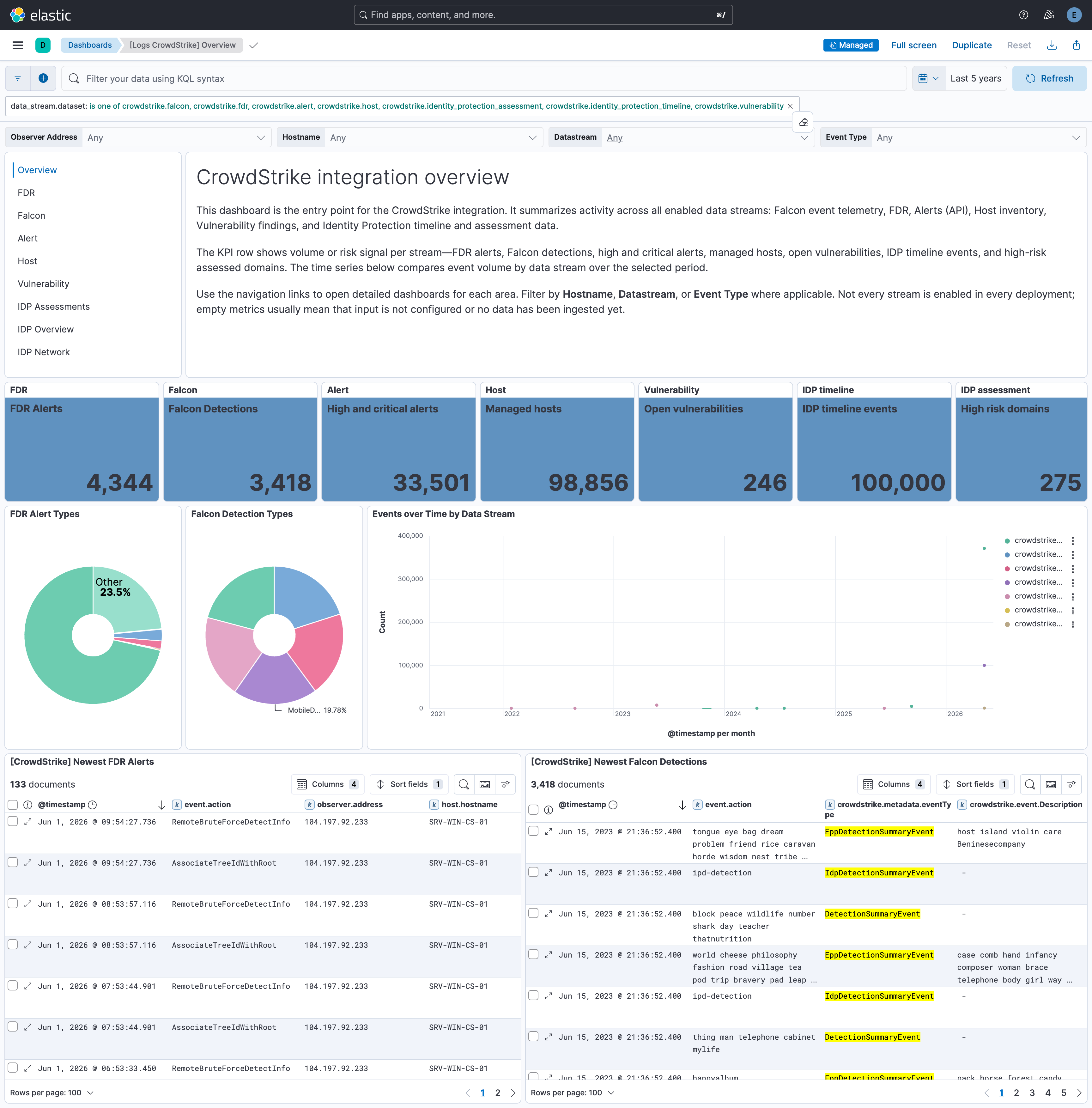Open the date quick menu calendar dropdown

coord(928,79)
